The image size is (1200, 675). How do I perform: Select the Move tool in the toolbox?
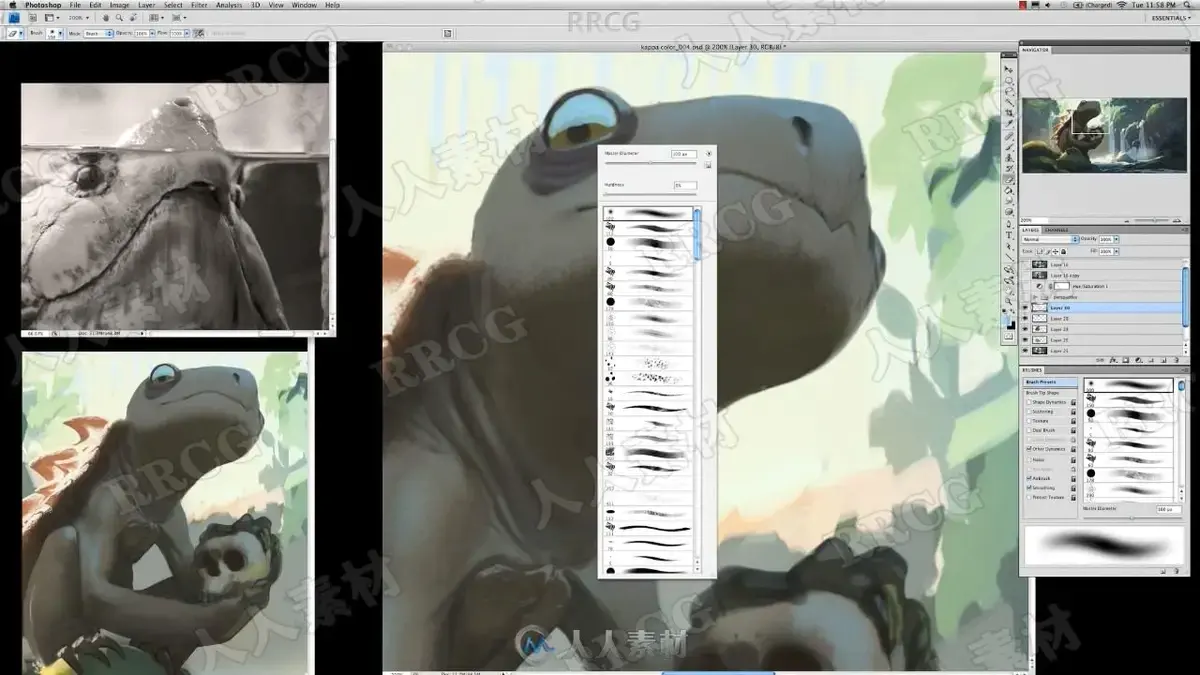pyautogui.click(x=1009, y=68)
